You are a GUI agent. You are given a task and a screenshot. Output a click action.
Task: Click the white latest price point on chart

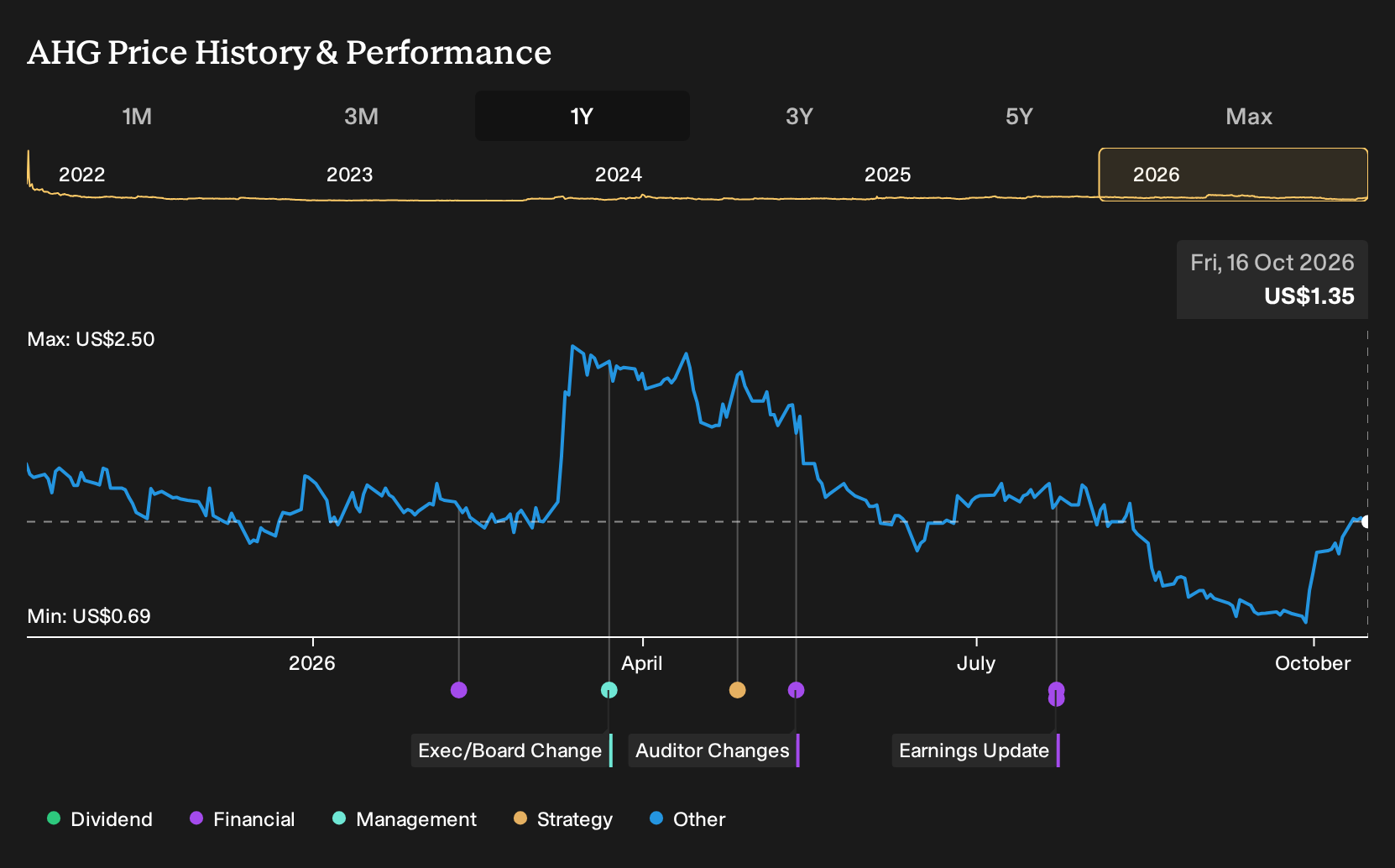(x=1366, y=522)
